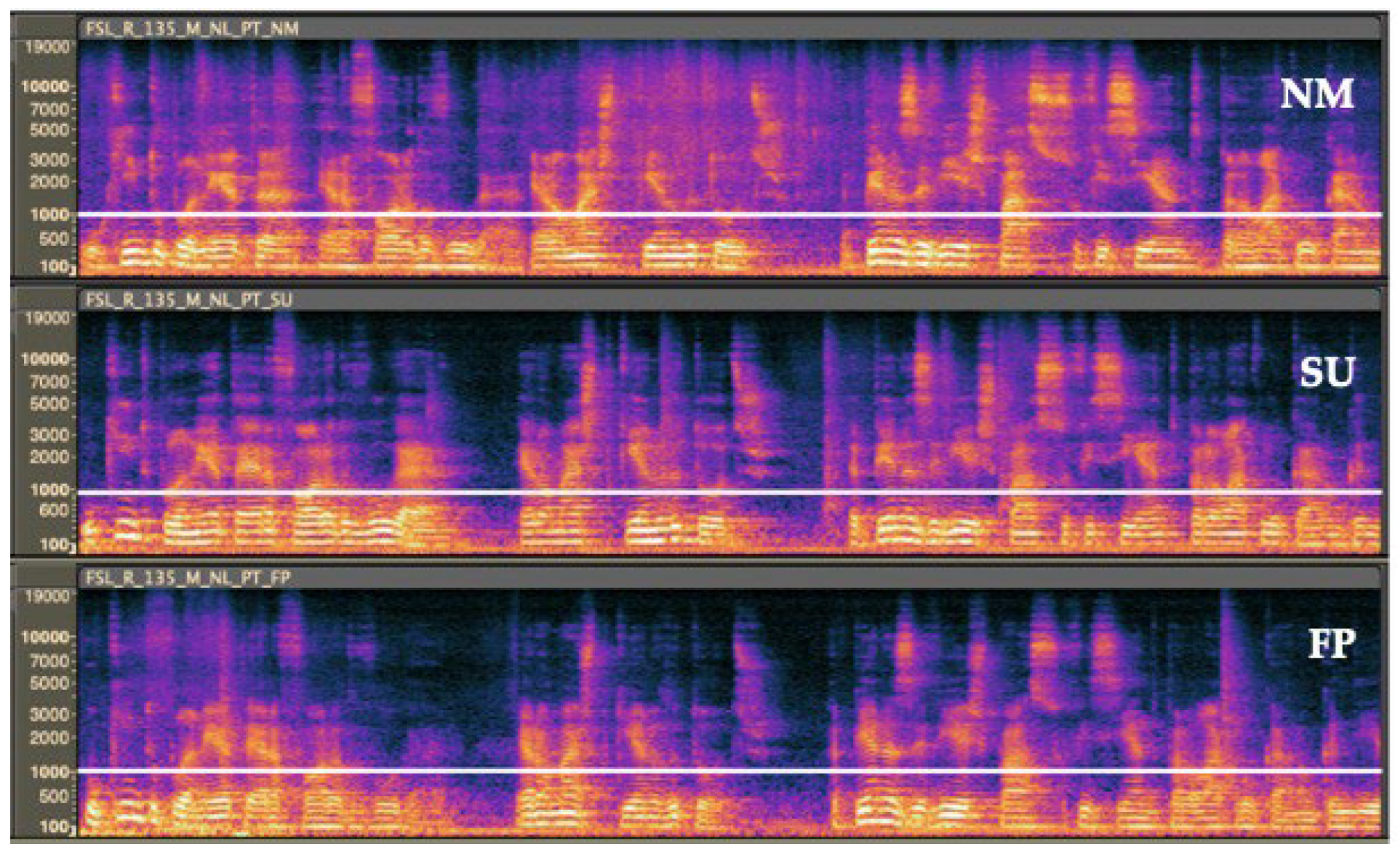Click the white FP overlay label
Screen dimensions: 1400x852
(x=1331, y=645)
